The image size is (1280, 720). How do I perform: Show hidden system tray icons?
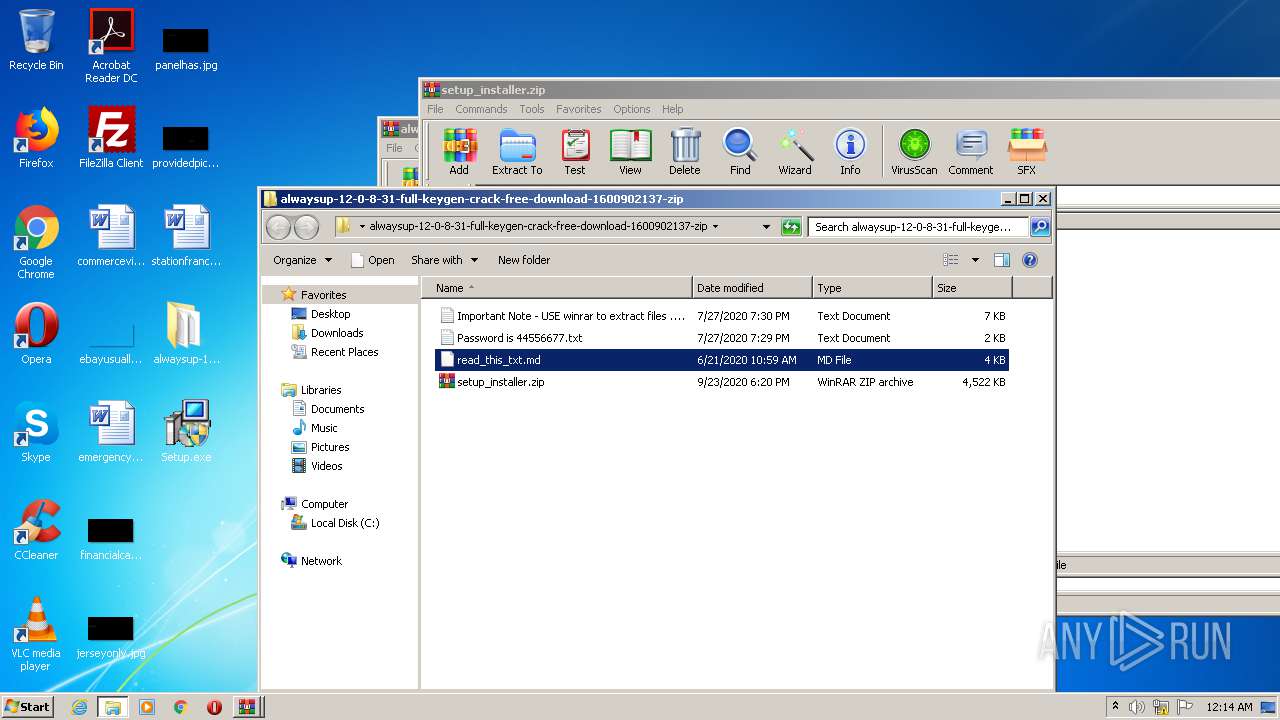(x=1115, y=707)
